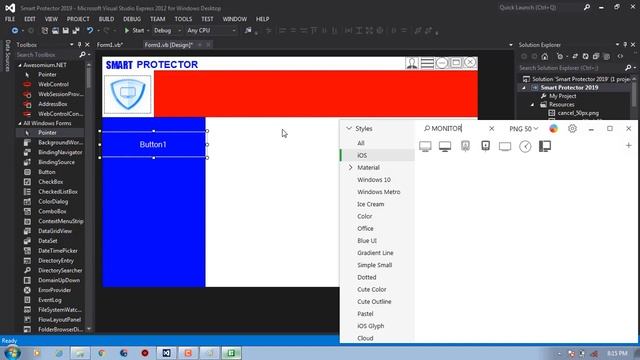Select the red panel on the form
The height and width of the screenshot is (360, 640).
316,94
